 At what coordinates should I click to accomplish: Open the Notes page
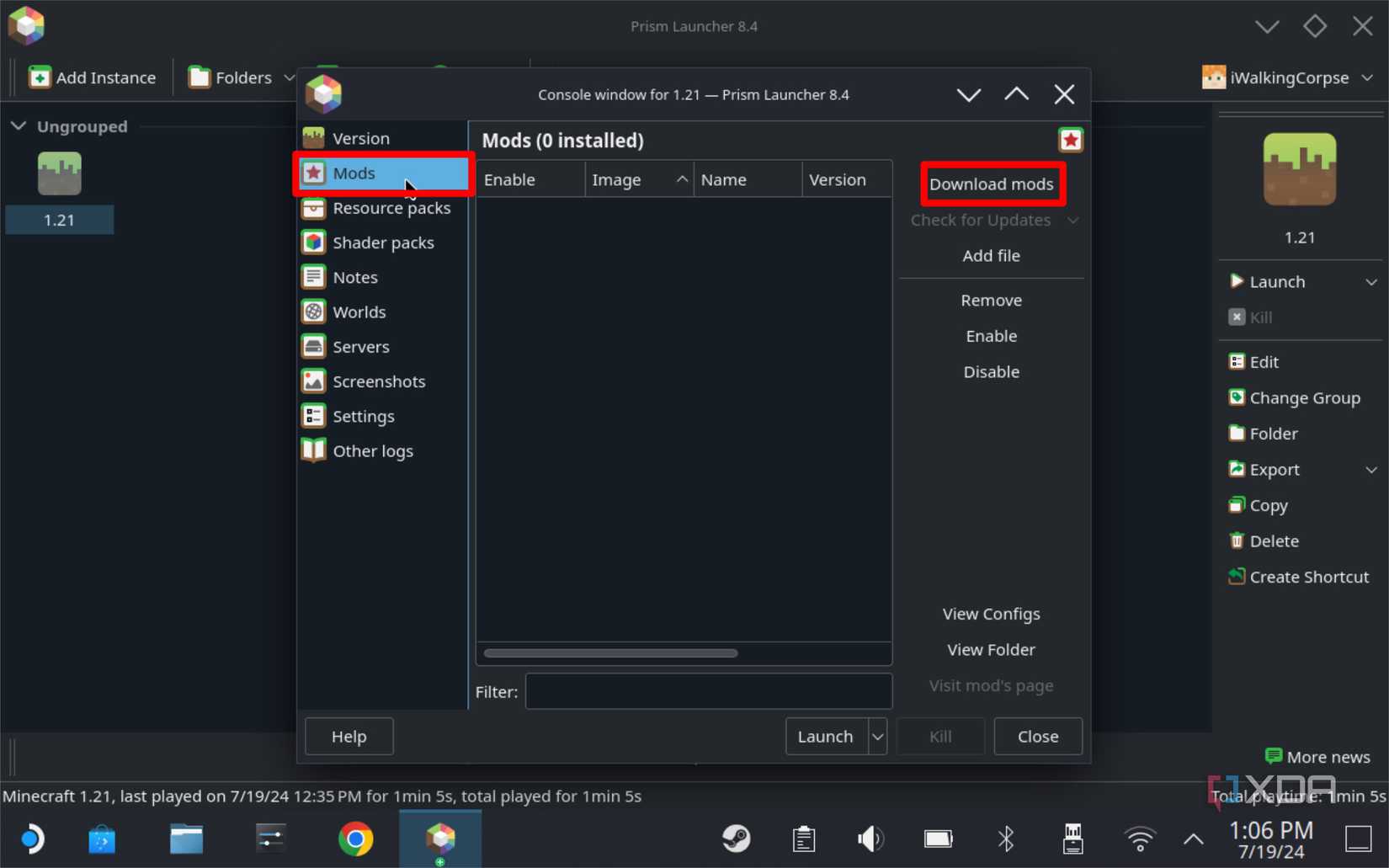383,277
